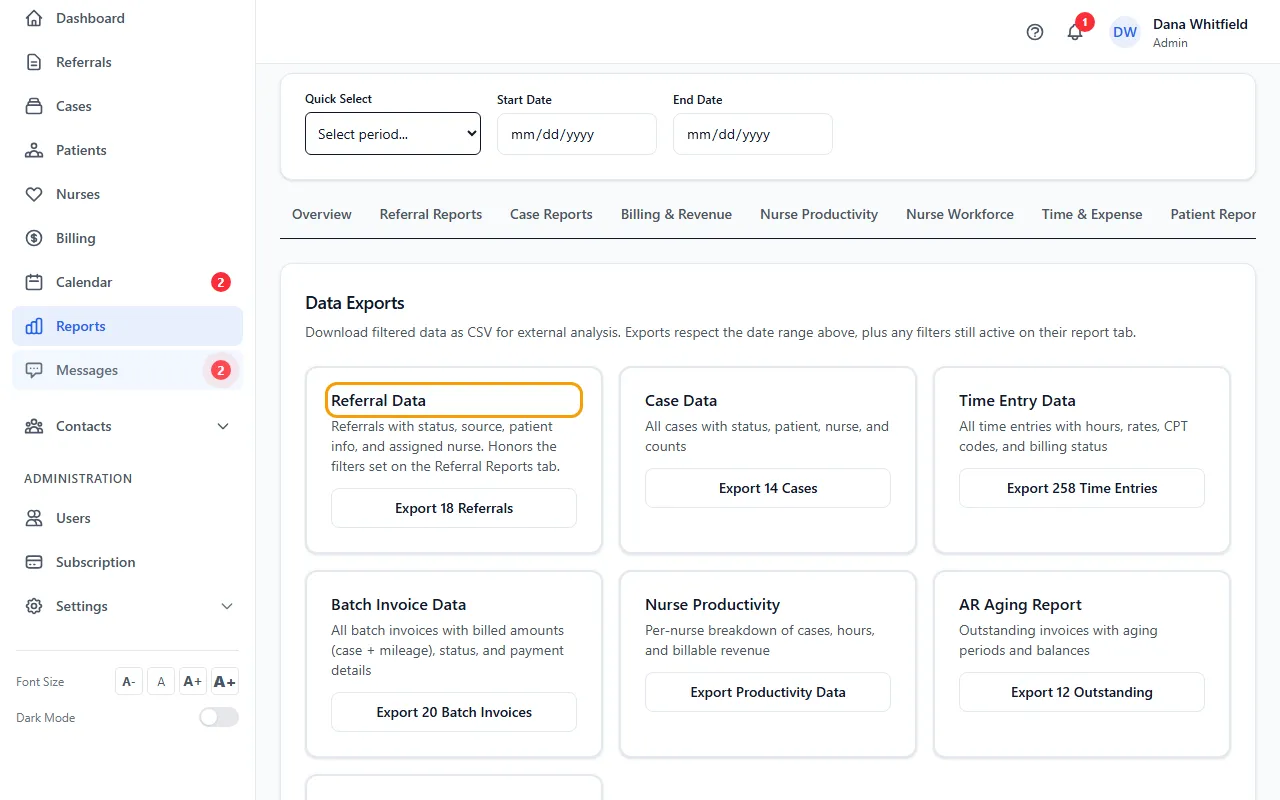
Task: Toggle the Dark Mode switch
Action: tap(219, 717)
